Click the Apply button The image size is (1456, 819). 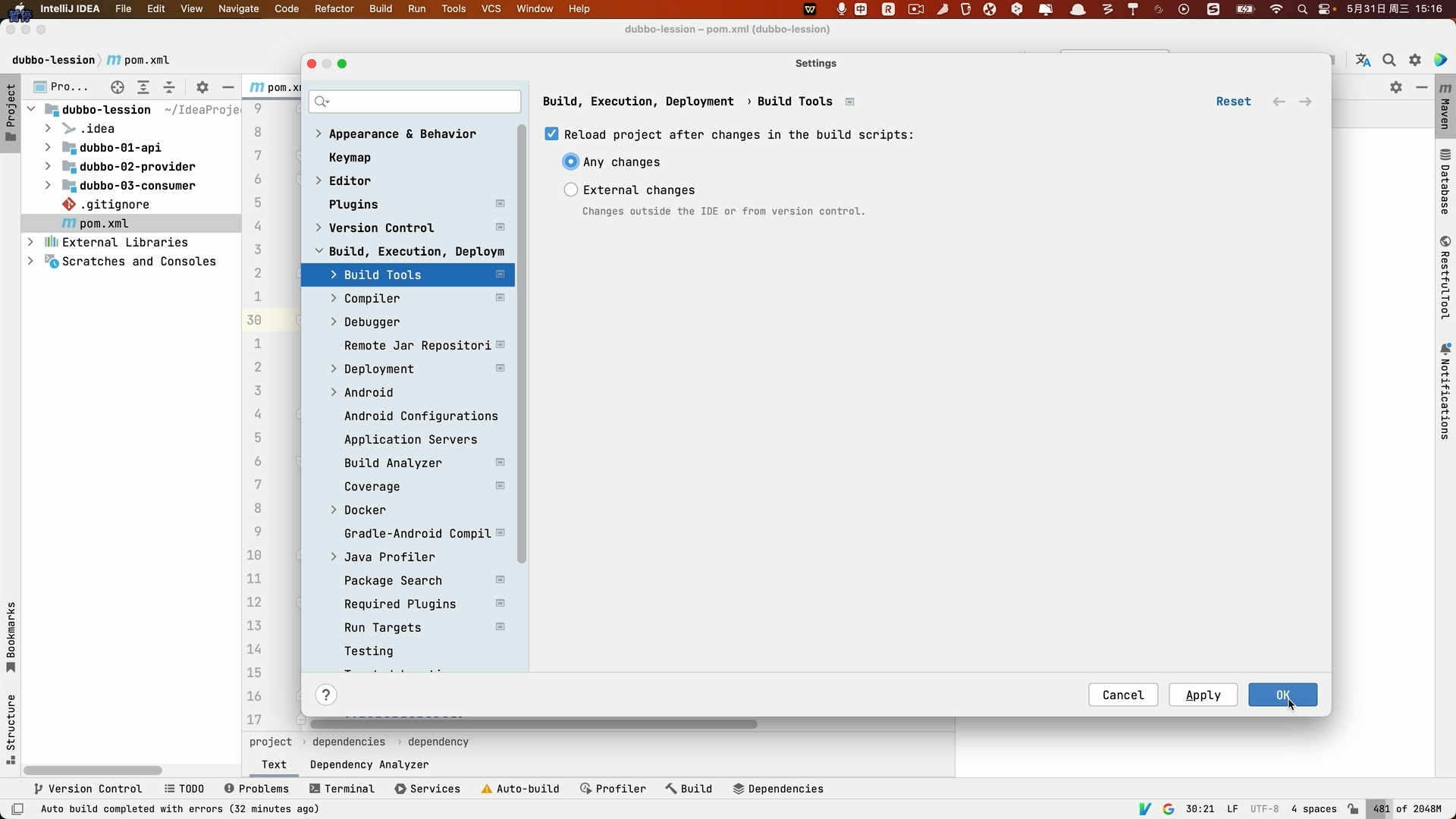[1203, 695]
